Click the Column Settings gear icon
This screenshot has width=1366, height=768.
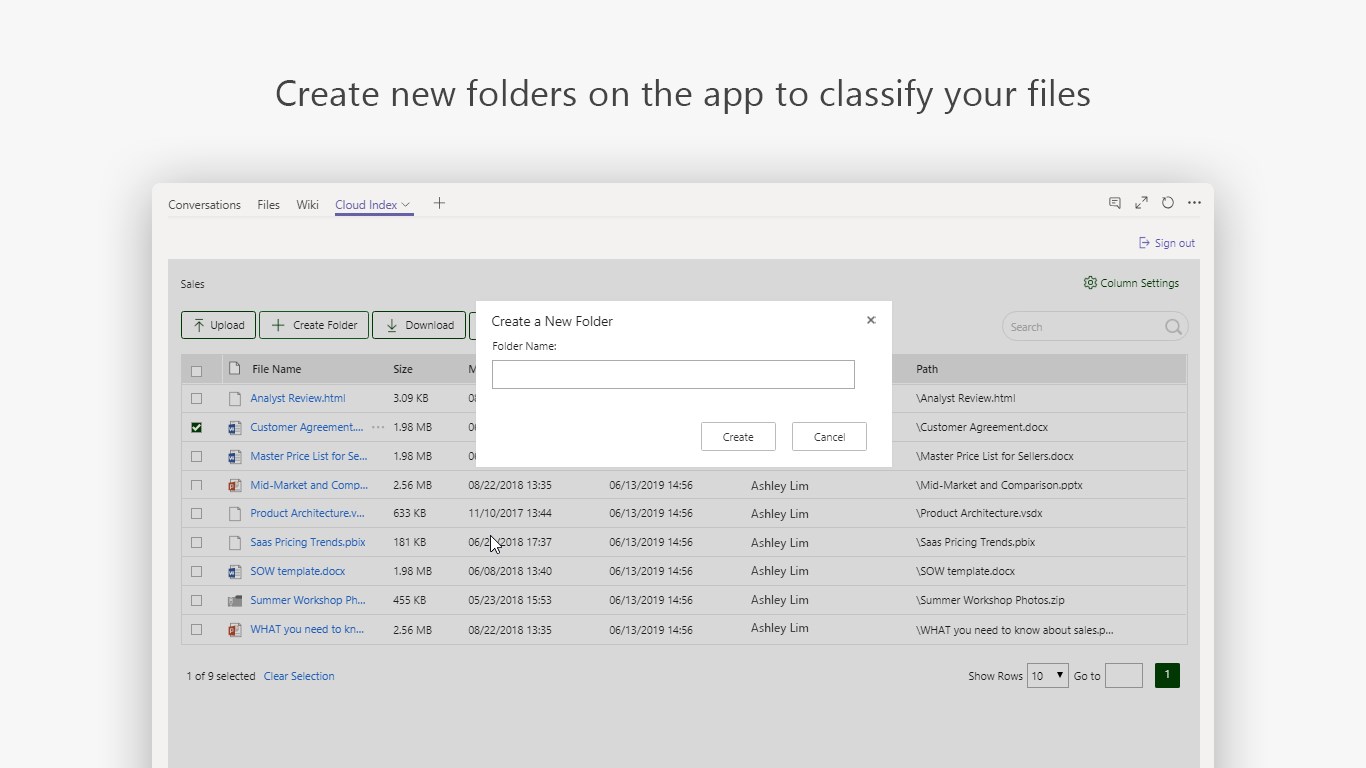pos(1090,283)
